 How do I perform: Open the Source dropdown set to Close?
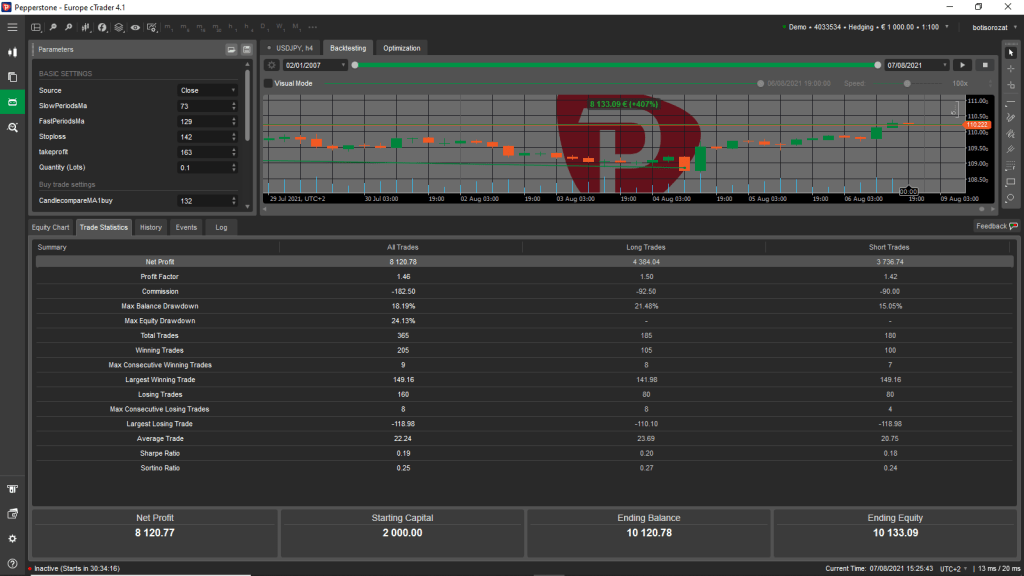point(208,90)
